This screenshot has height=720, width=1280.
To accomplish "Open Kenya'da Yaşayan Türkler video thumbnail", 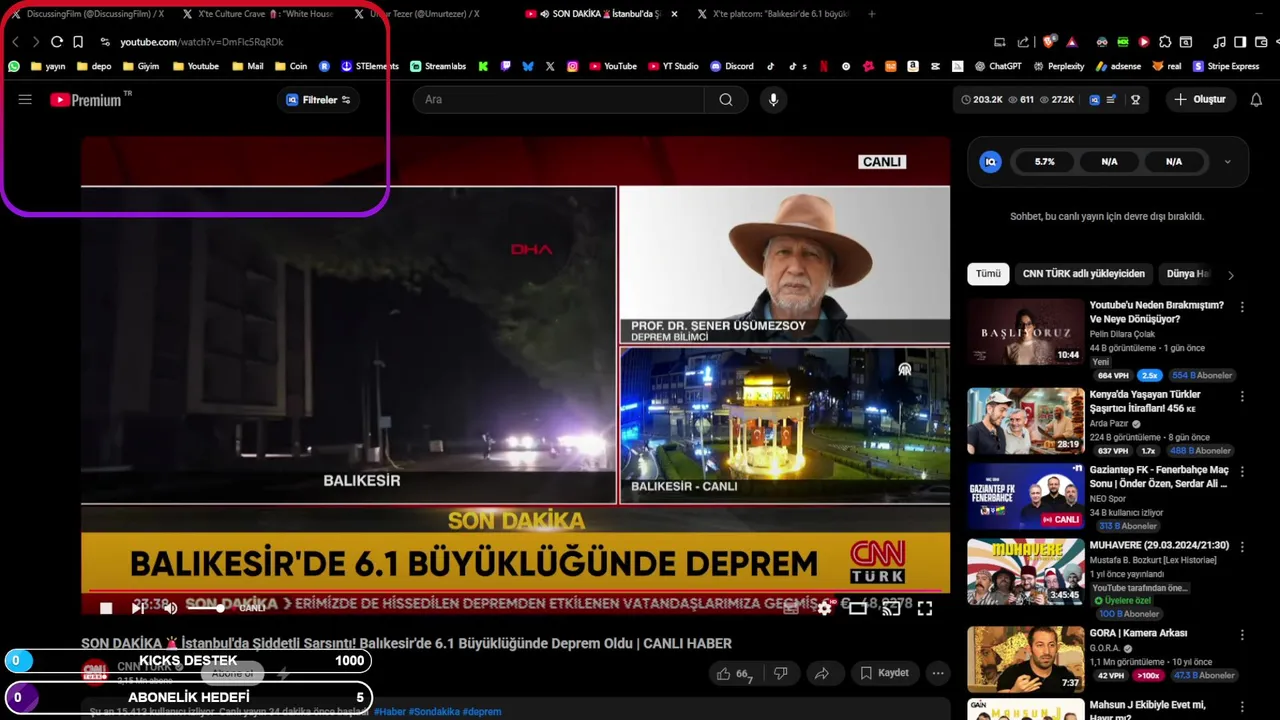I will point(1025,421).
